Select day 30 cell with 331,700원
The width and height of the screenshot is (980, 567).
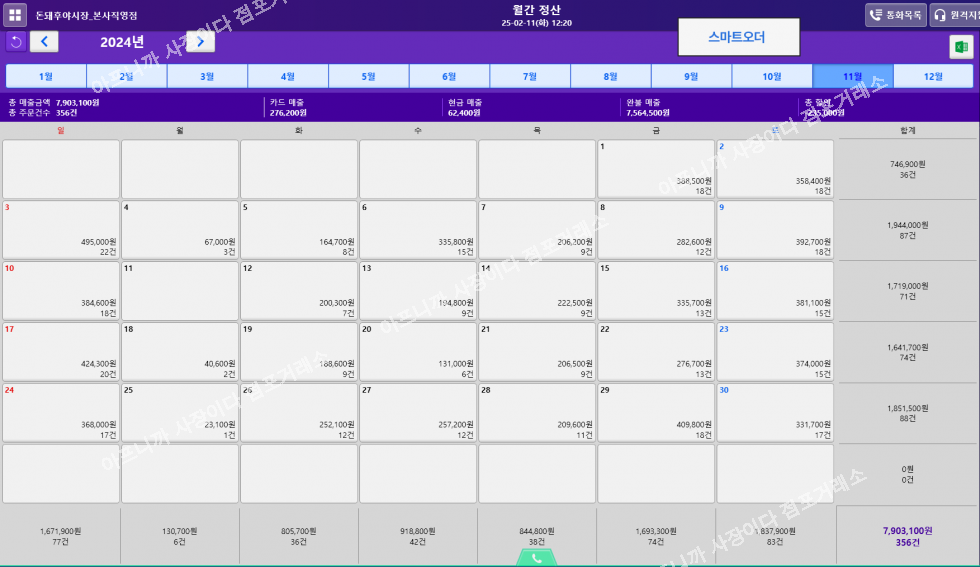click(x=775, y=412)
